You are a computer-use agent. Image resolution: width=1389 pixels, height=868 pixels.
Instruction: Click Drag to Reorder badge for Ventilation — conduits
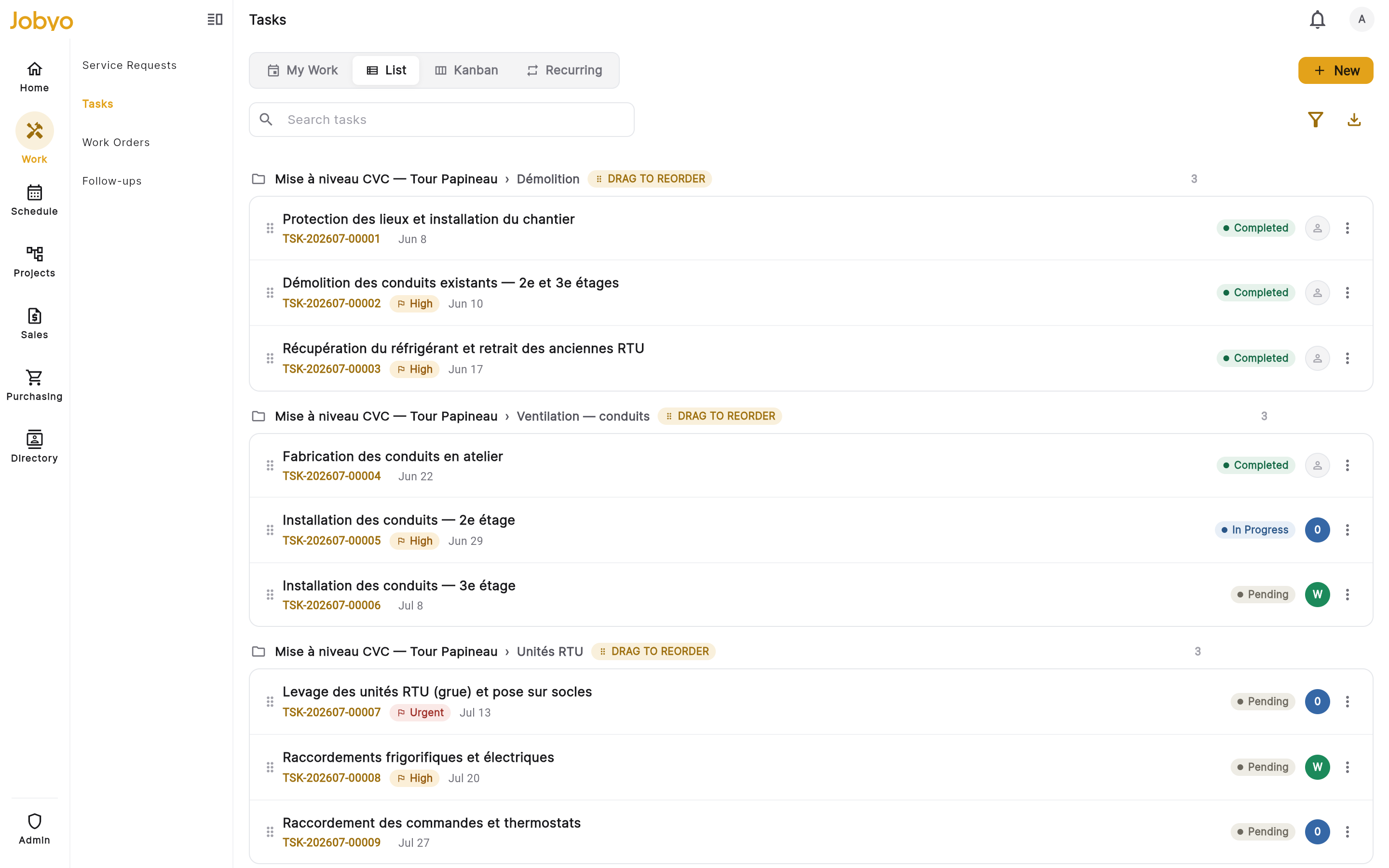[720, 416]
